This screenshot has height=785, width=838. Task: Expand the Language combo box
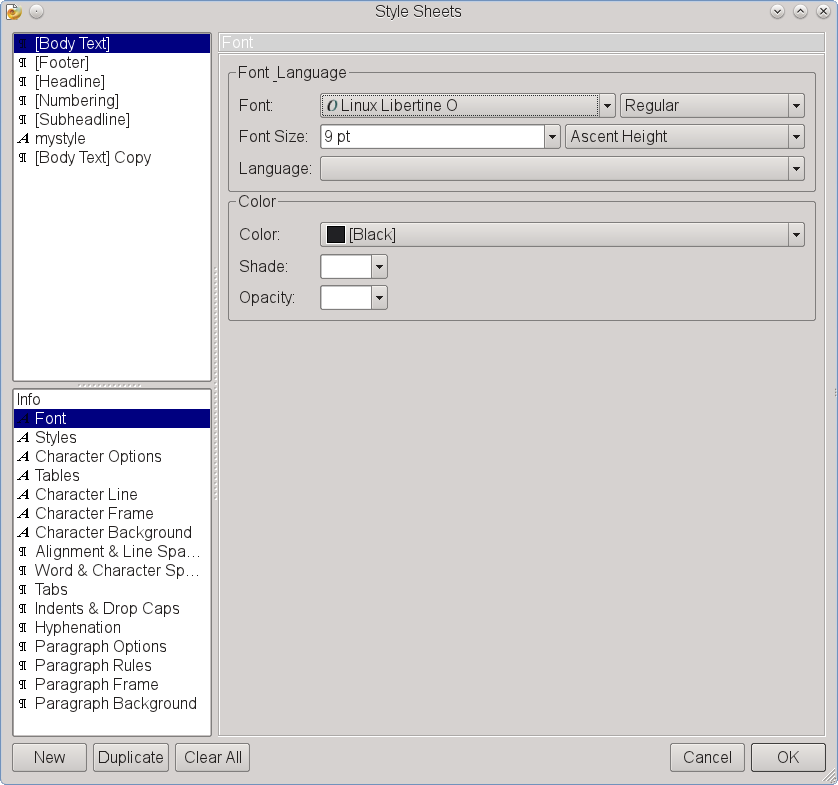click(796, 169)
